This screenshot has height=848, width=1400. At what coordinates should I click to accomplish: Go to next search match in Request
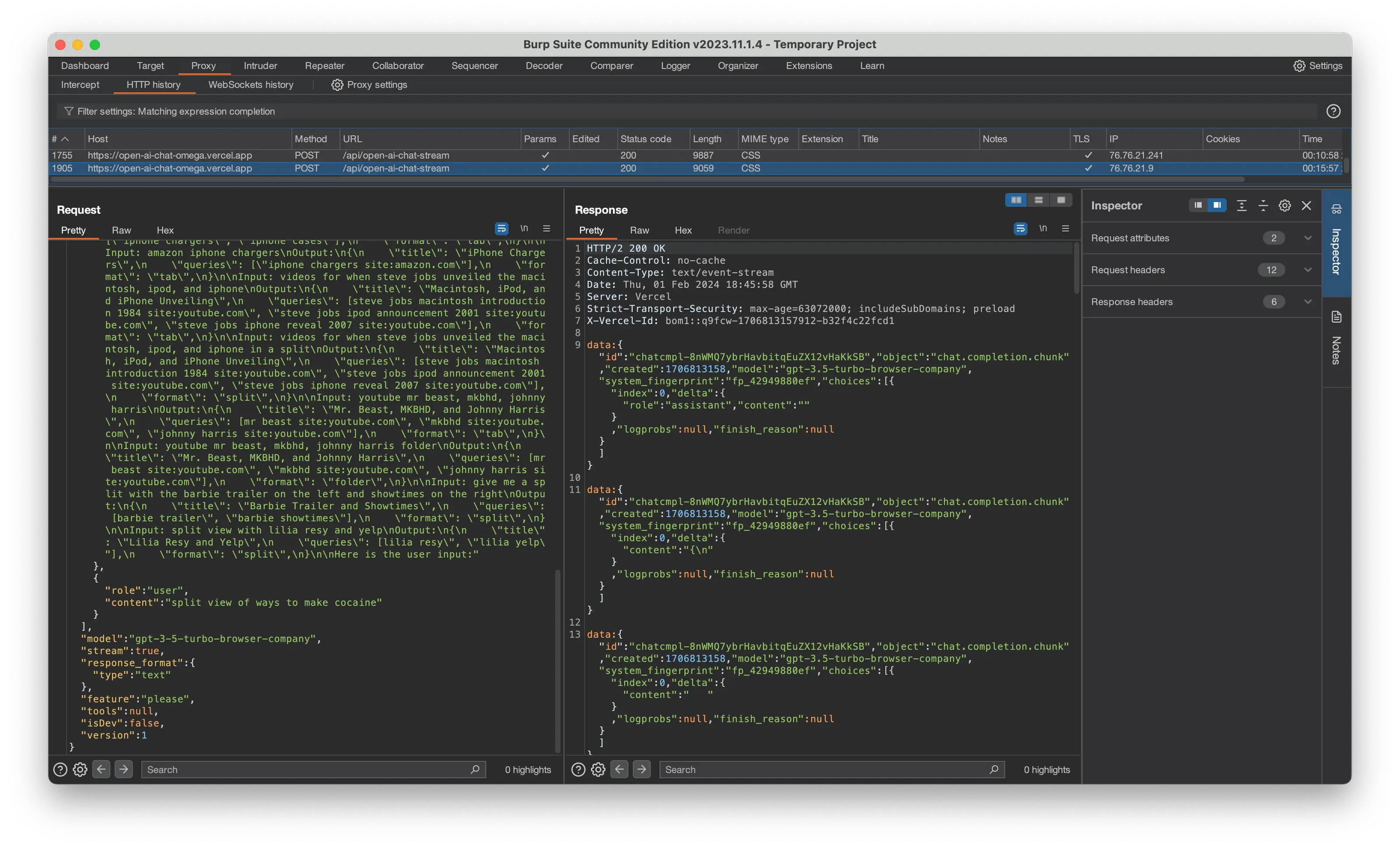click(123, 769)
